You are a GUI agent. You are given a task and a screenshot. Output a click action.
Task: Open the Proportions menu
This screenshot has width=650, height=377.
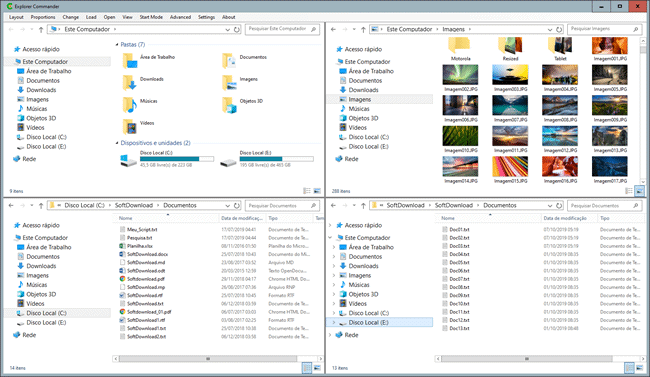[x=43, y=17]
